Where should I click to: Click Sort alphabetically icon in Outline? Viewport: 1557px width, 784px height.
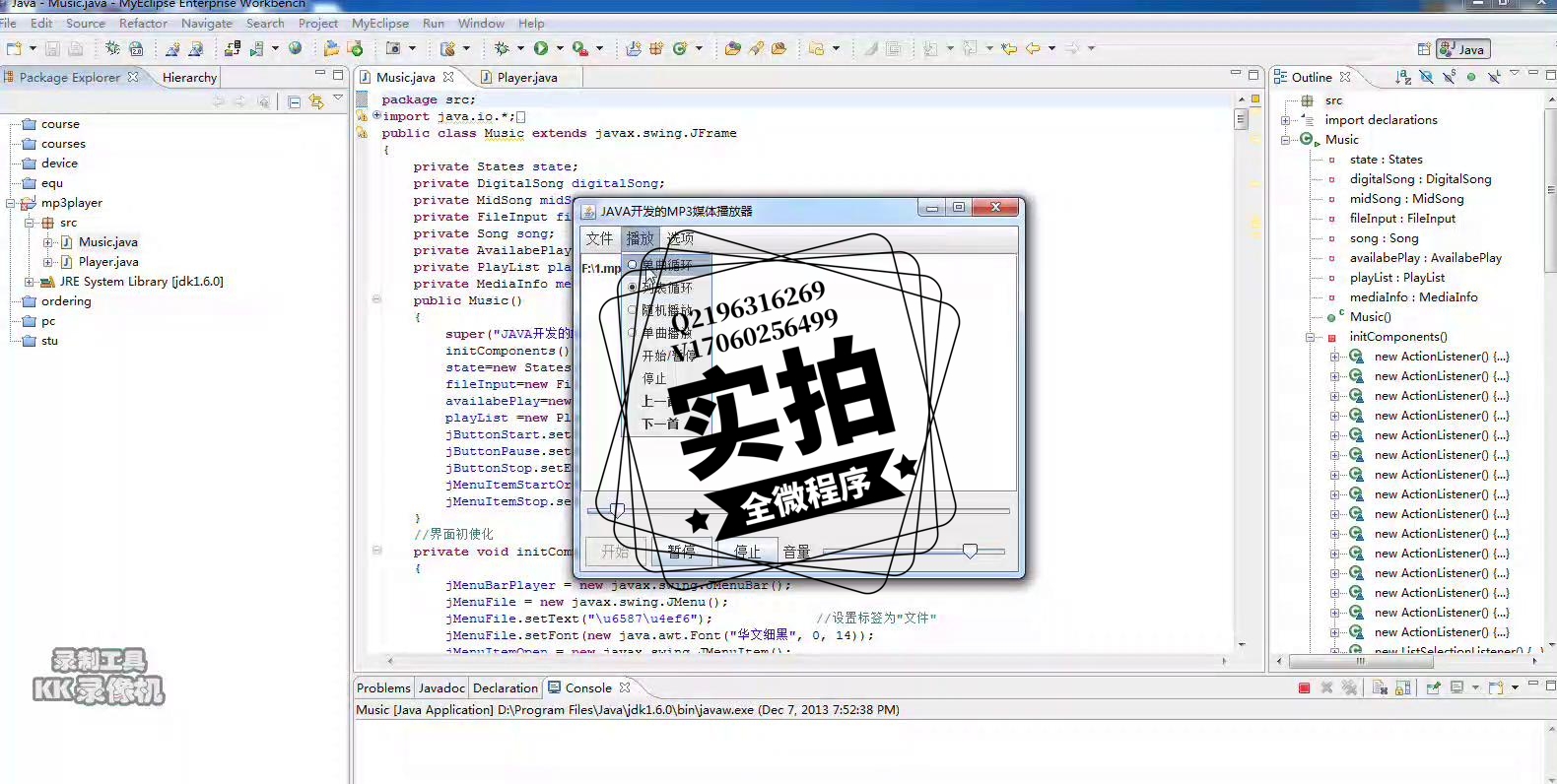[1403, 77]
